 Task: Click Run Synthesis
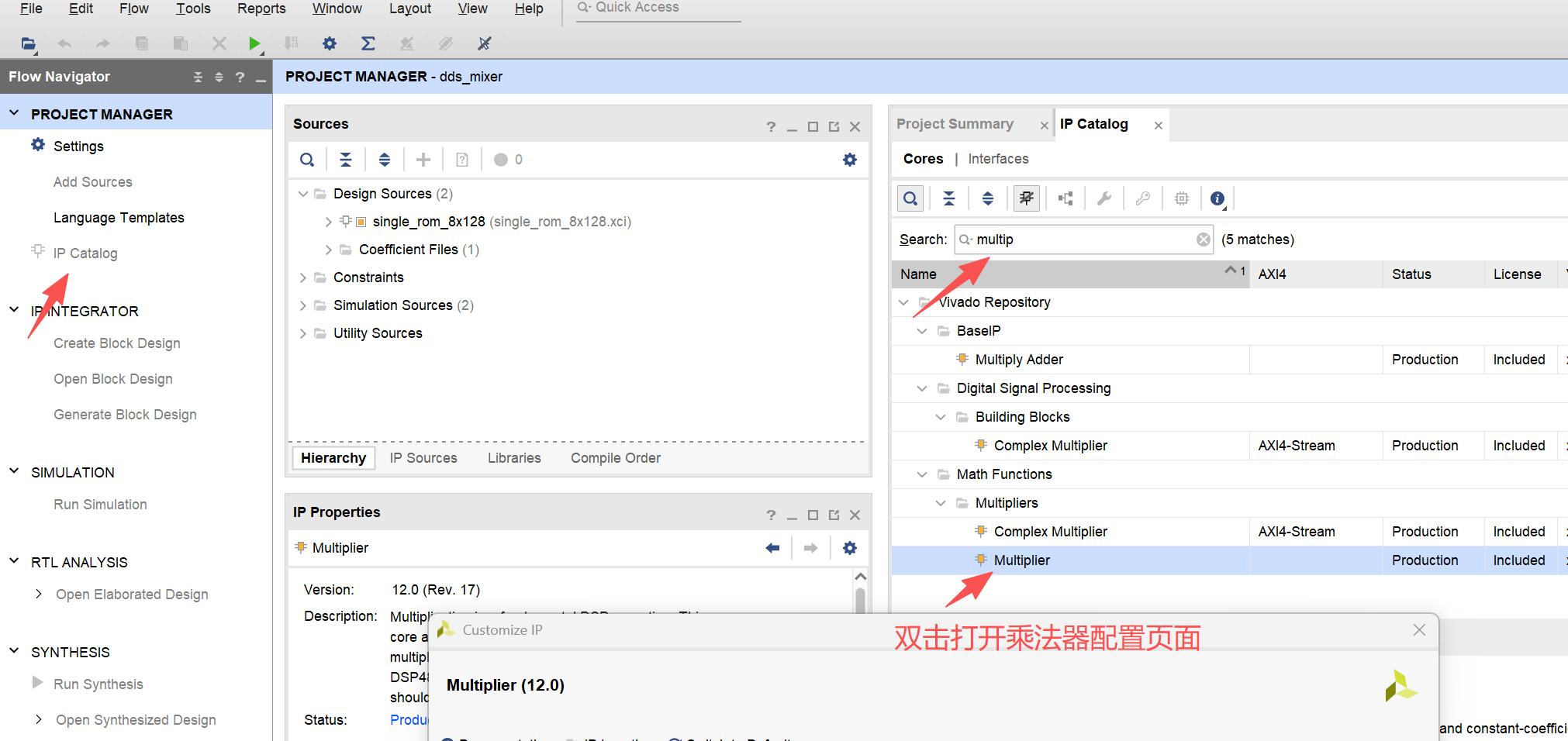click(98, 684)
